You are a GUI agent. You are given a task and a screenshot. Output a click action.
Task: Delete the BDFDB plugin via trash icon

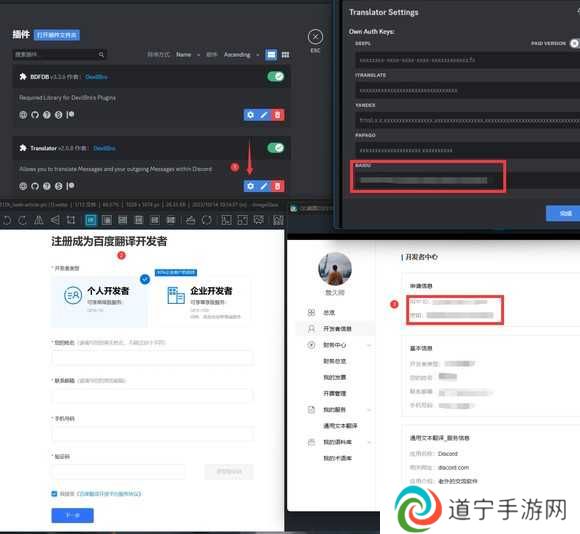click(277, 115)
